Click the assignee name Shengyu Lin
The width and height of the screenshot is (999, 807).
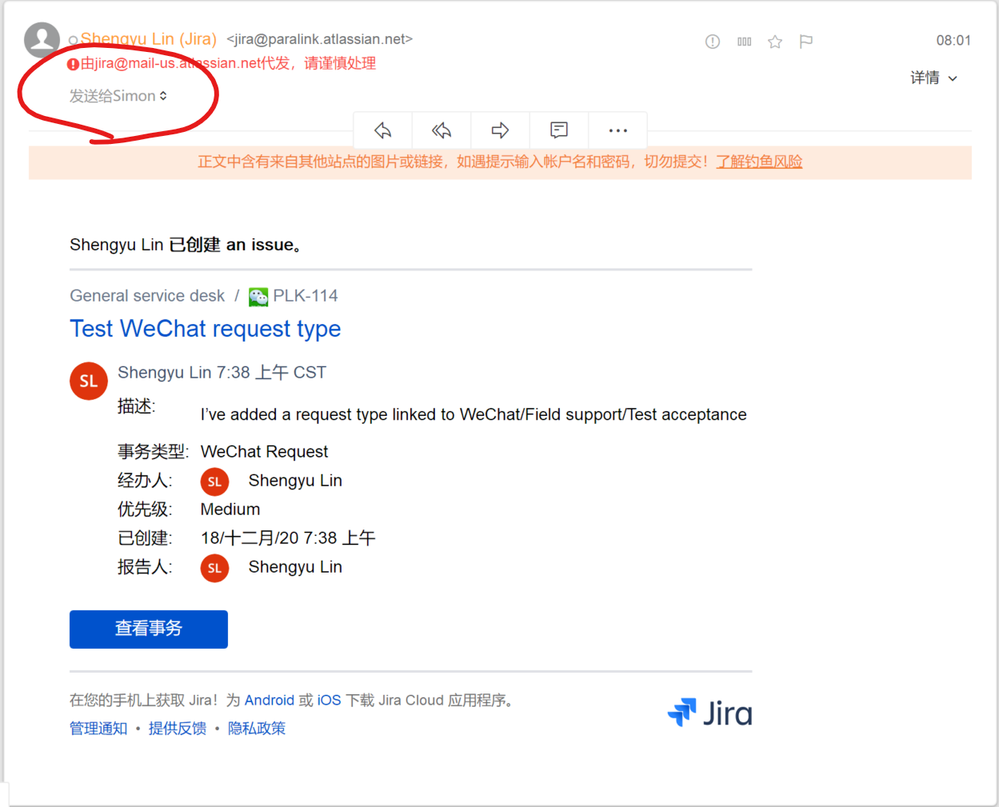coord(295,481)
